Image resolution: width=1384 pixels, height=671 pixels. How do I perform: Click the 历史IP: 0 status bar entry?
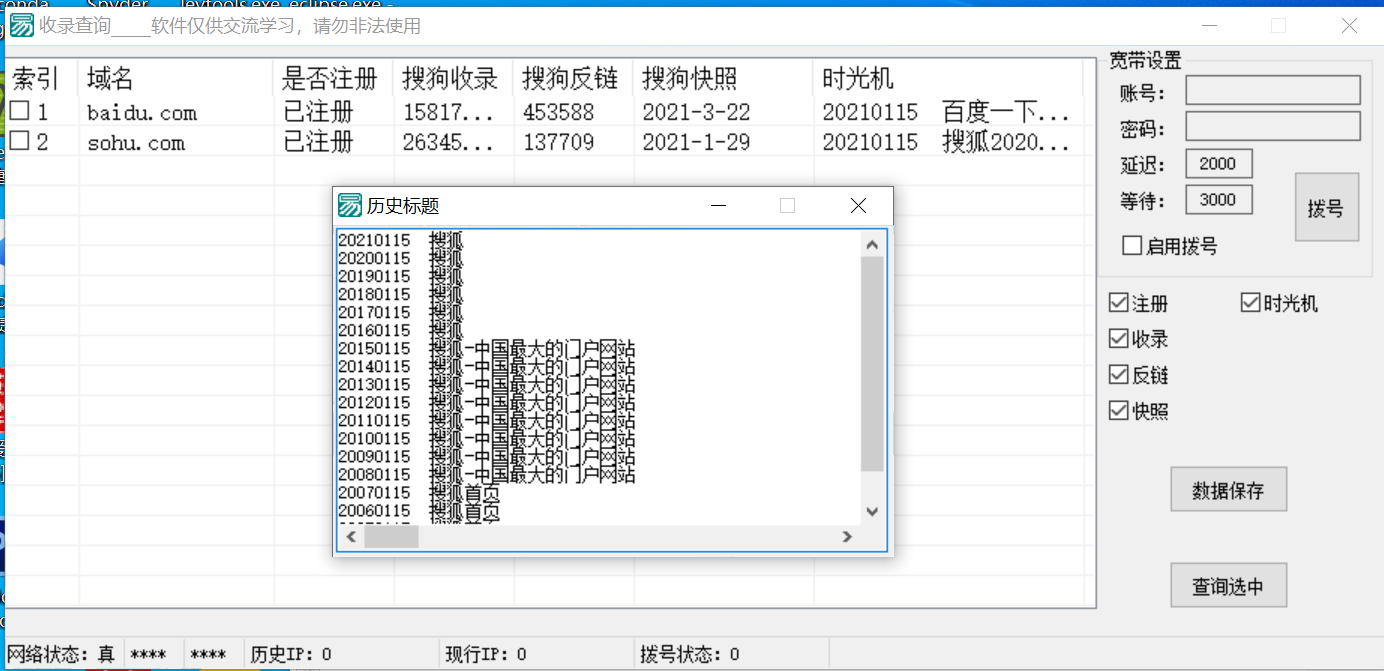coord(291,655)
